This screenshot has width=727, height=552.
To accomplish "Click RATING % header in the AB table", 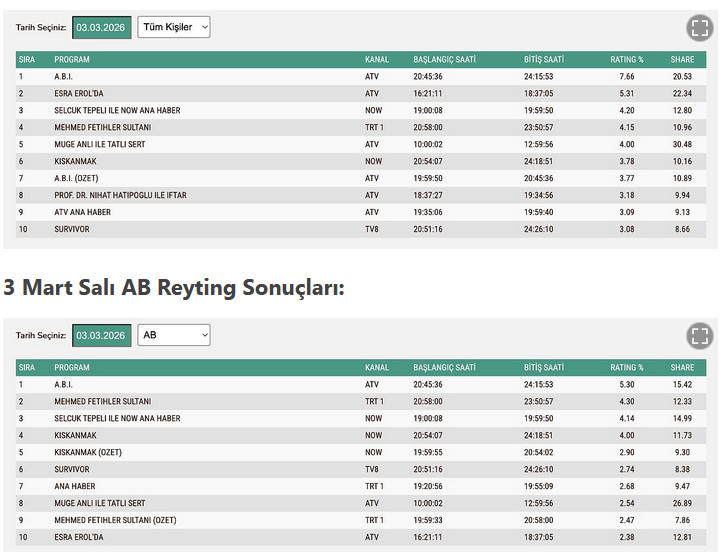I will 626,368.
